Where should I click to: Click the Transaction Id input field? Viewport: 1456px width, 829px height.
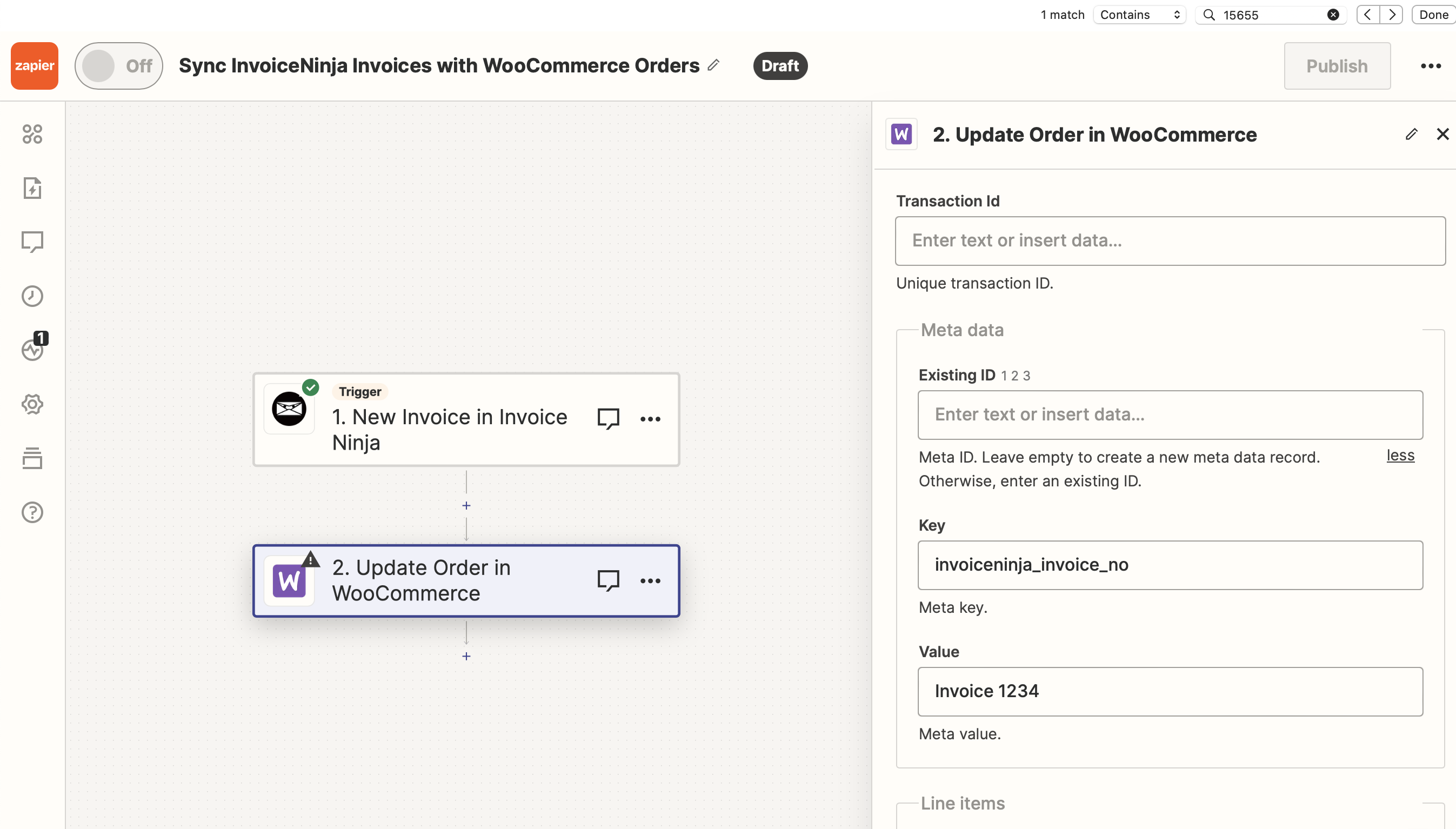click(x=1170, y=241)
